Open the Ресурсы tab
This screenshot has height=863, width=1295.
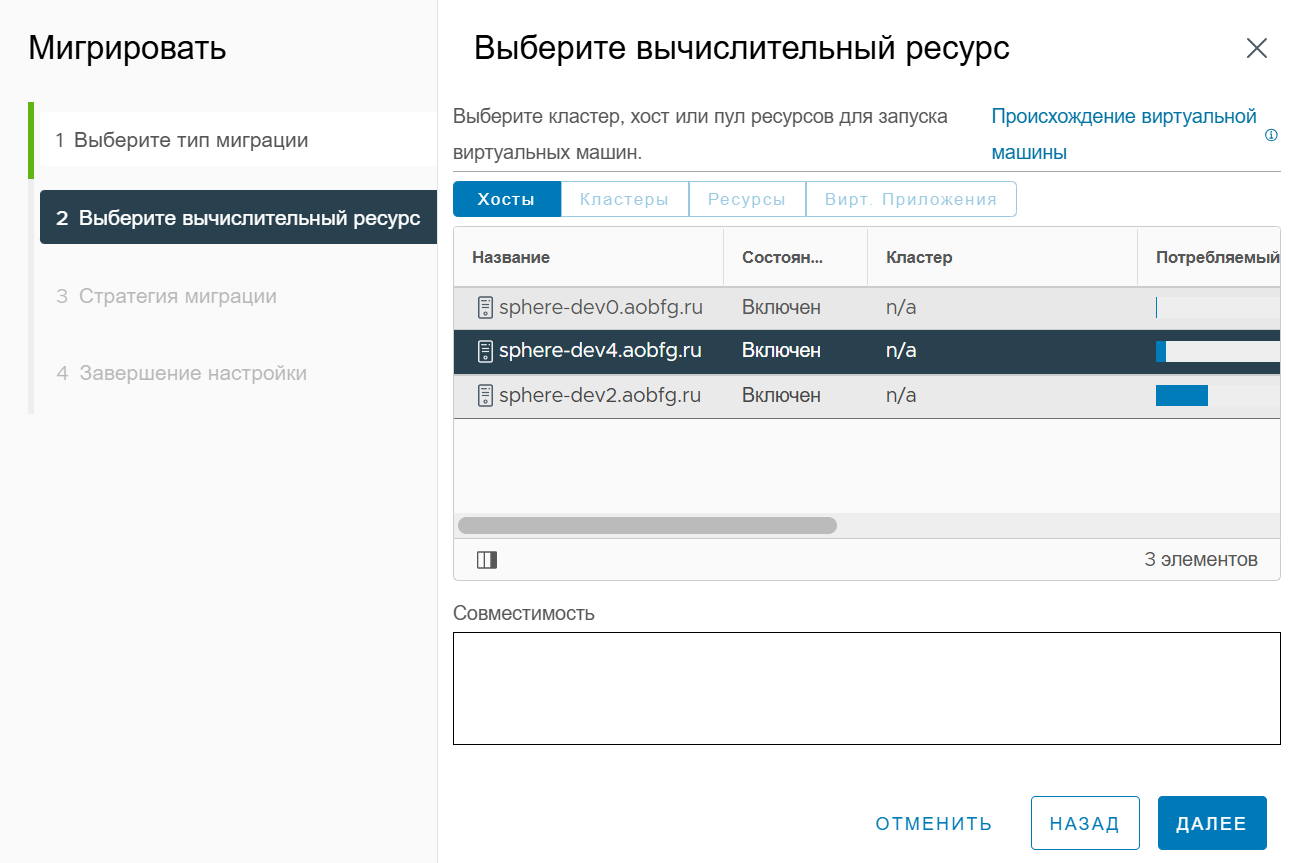click(x=747, y=199)
